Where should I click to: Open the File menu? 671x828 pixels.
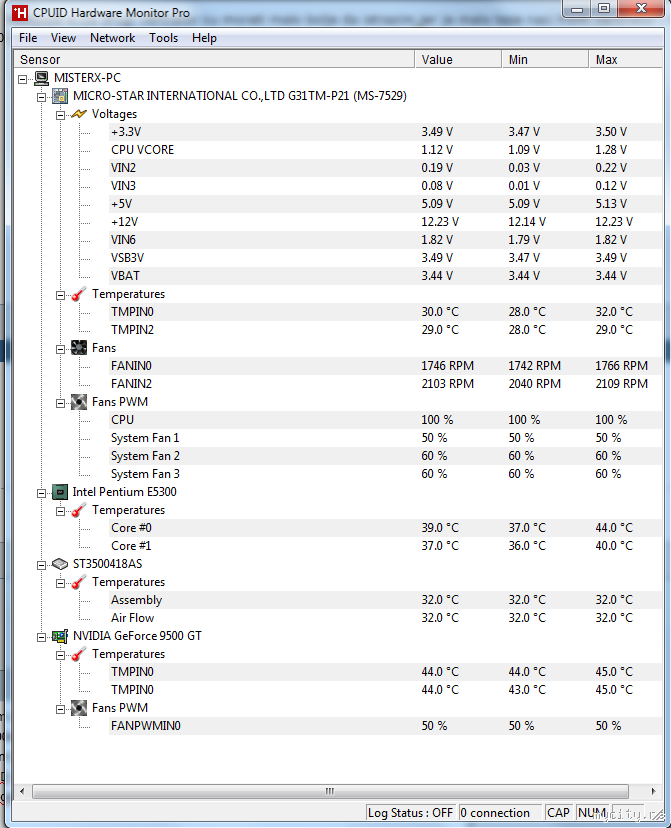(28, 38)
